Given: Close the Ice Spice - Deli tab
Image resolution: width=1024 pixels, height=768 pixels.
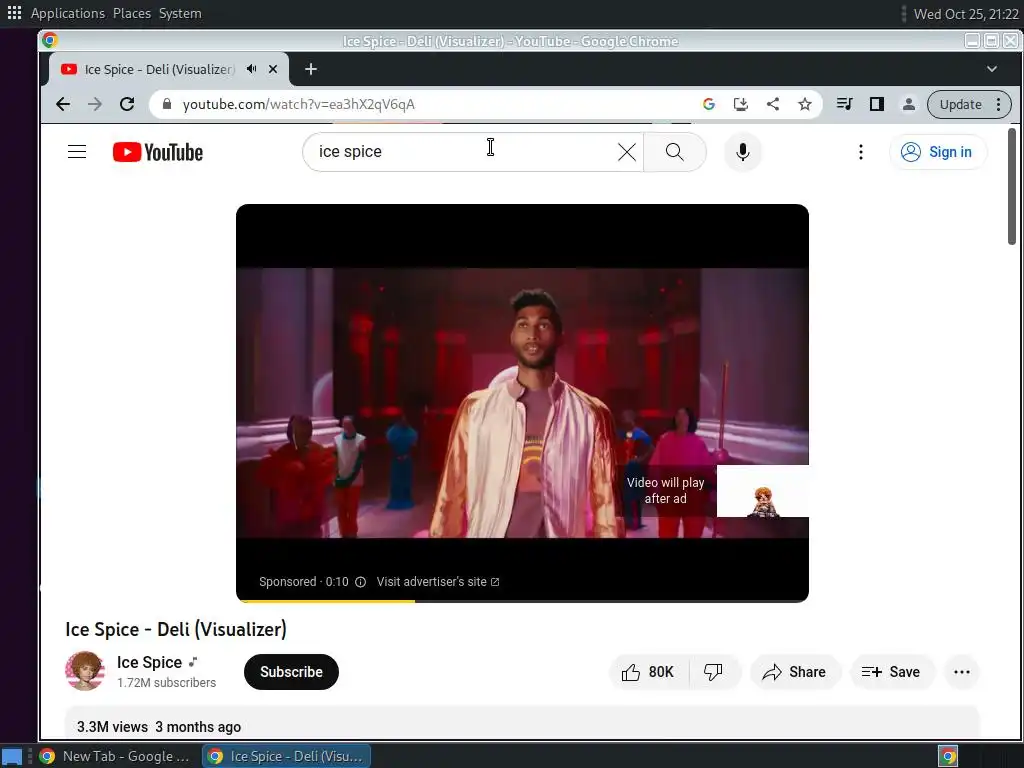Looking at the screenshot, I should 273,69.
